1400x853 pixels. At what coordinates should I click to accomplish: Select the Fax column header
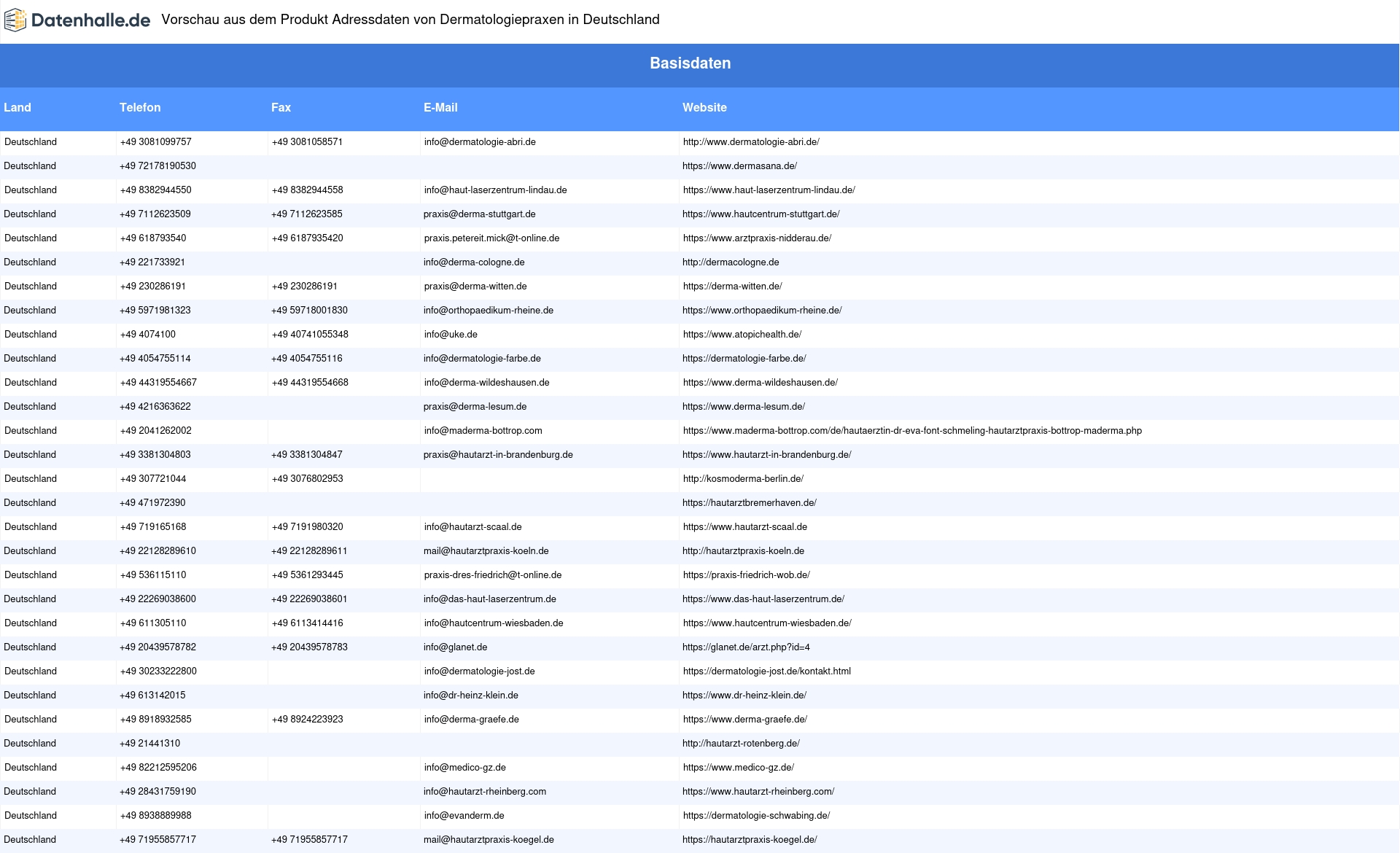(281, 107)
